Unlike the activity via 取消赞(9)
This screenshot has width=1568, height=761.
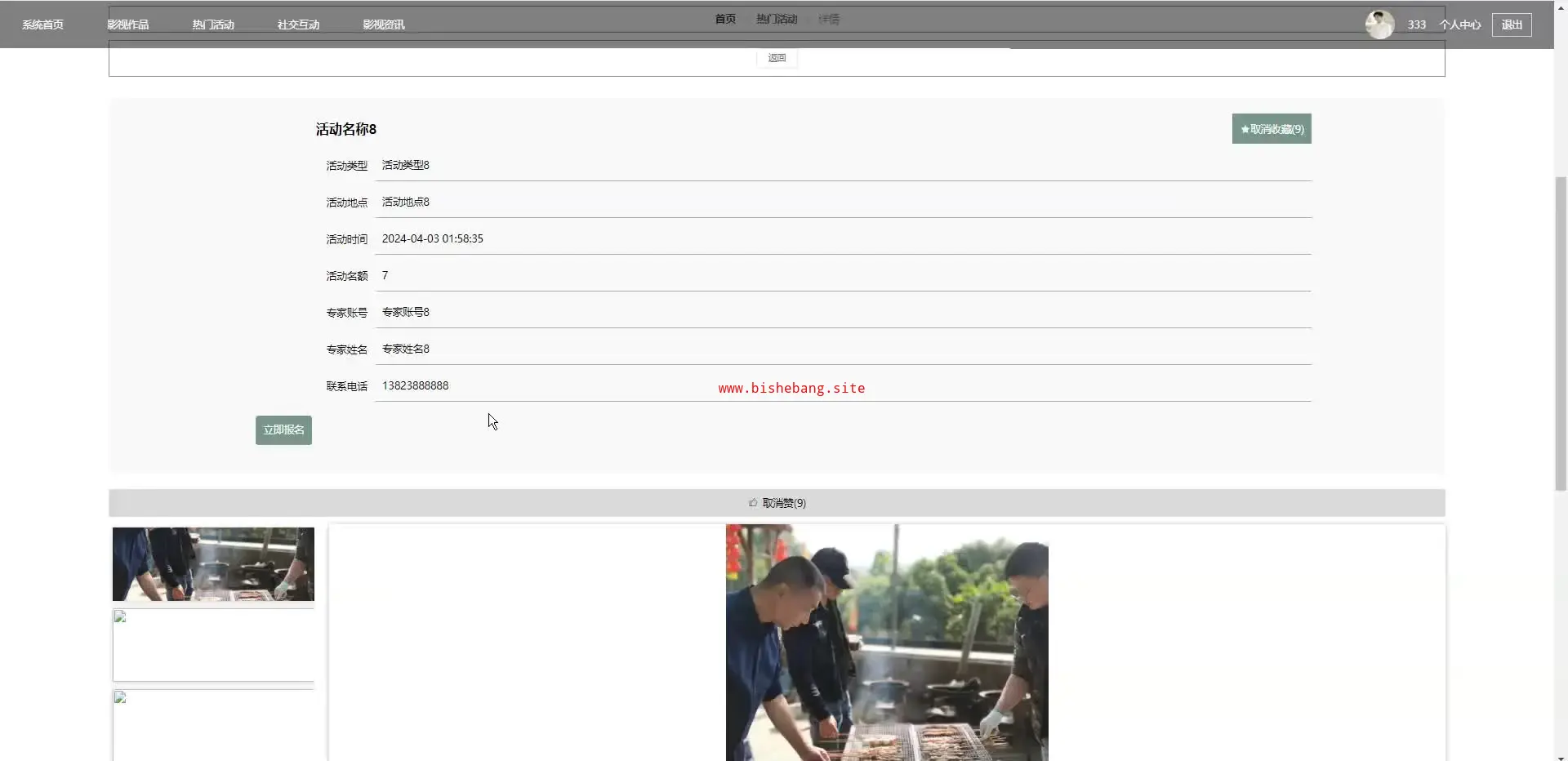coord(777,503)
